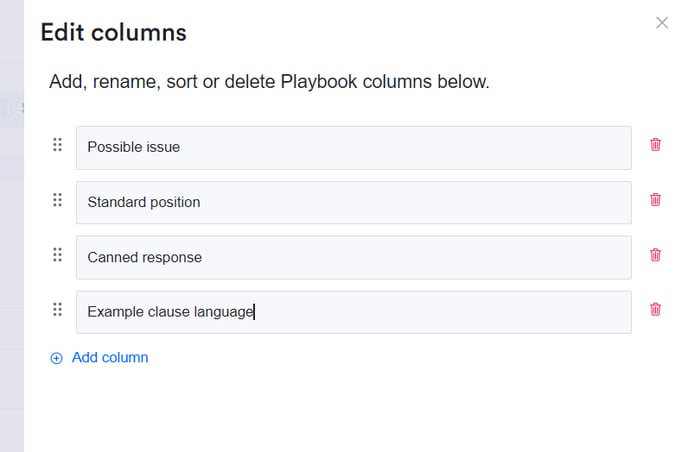Viewport: 688px width, 452px height.
Task: Click drag handle beside Standard position
Action: point(57,200)
